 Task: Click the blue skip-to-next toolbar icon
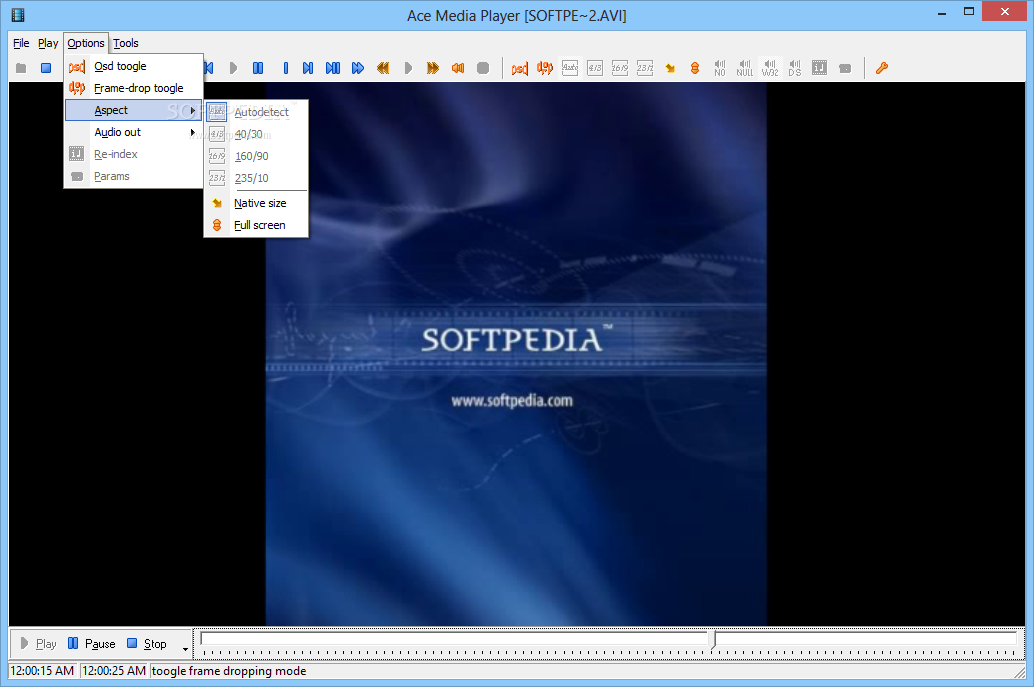pos(308,68)
